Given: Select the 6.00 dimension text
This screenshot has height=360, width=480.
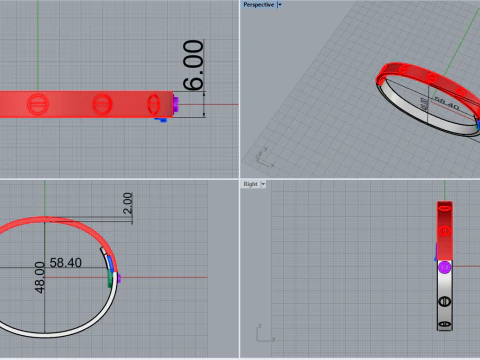Looking at the screenshot, I should pyautogui.click(x=193, y=65).
